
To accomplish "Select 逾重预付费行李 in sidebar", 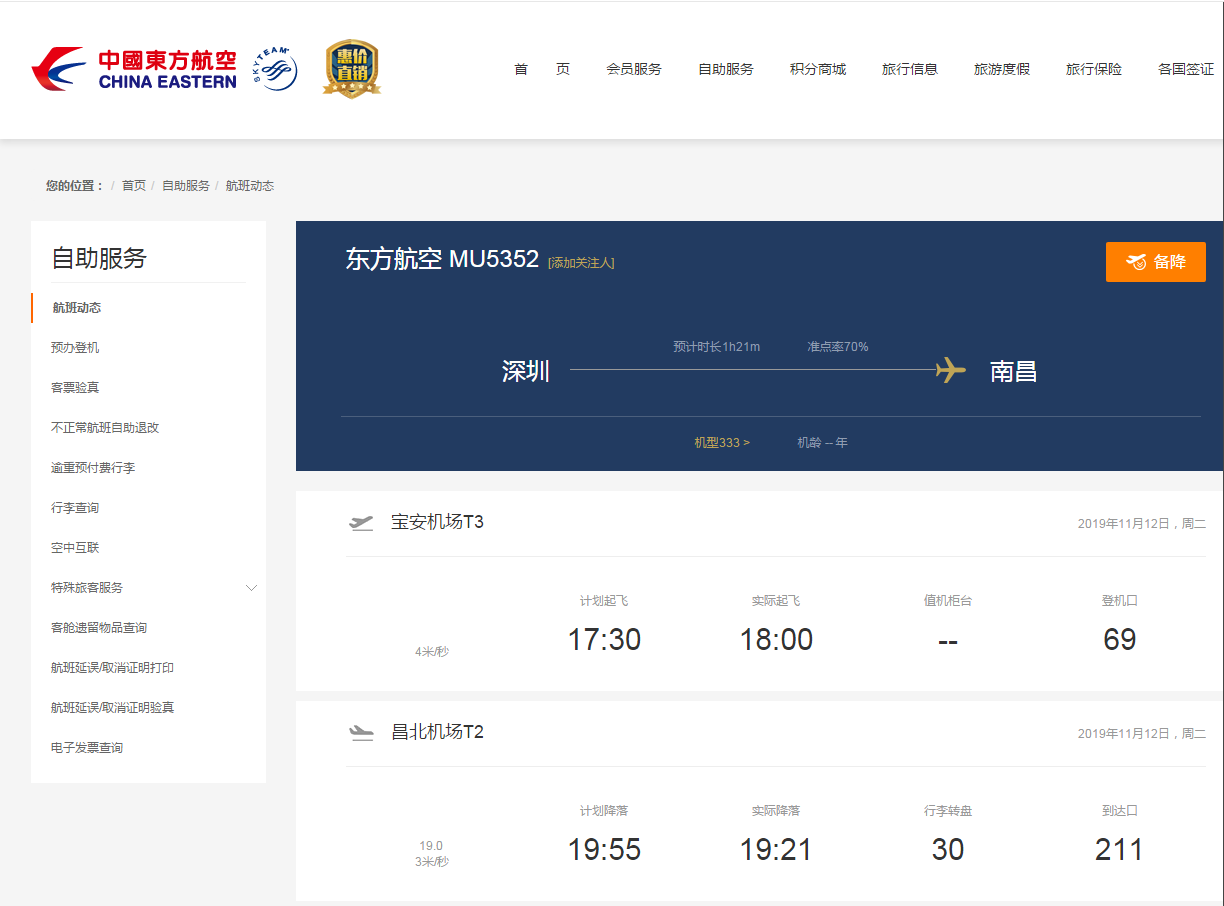I will 93,468.
